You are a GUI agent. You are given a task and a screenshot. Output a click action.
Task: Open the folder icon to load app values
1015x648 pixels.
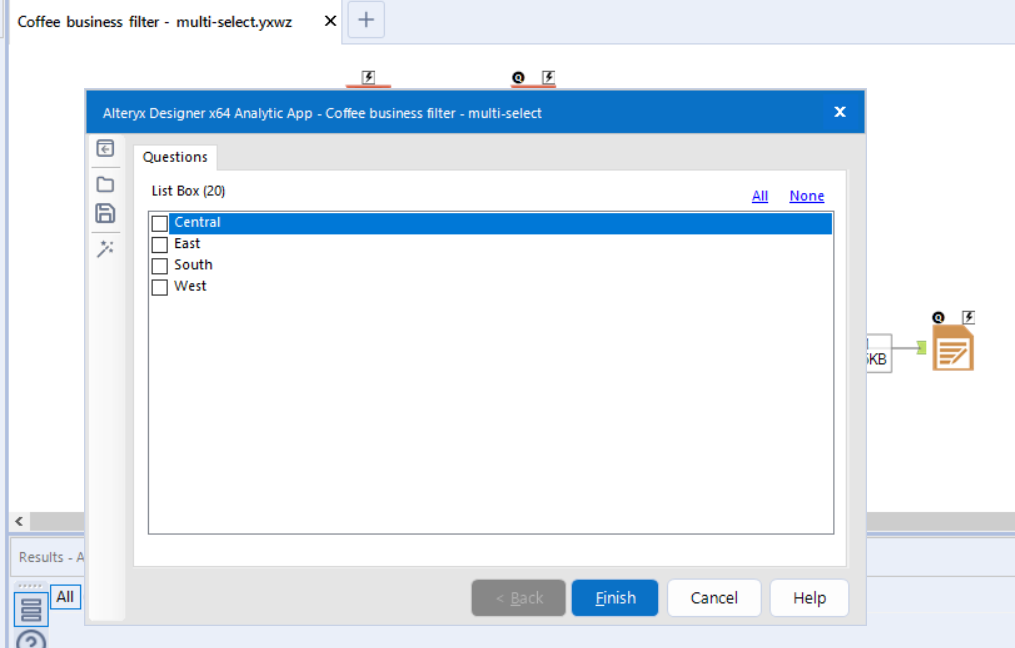pyautogui.click(x=105, y=181)
